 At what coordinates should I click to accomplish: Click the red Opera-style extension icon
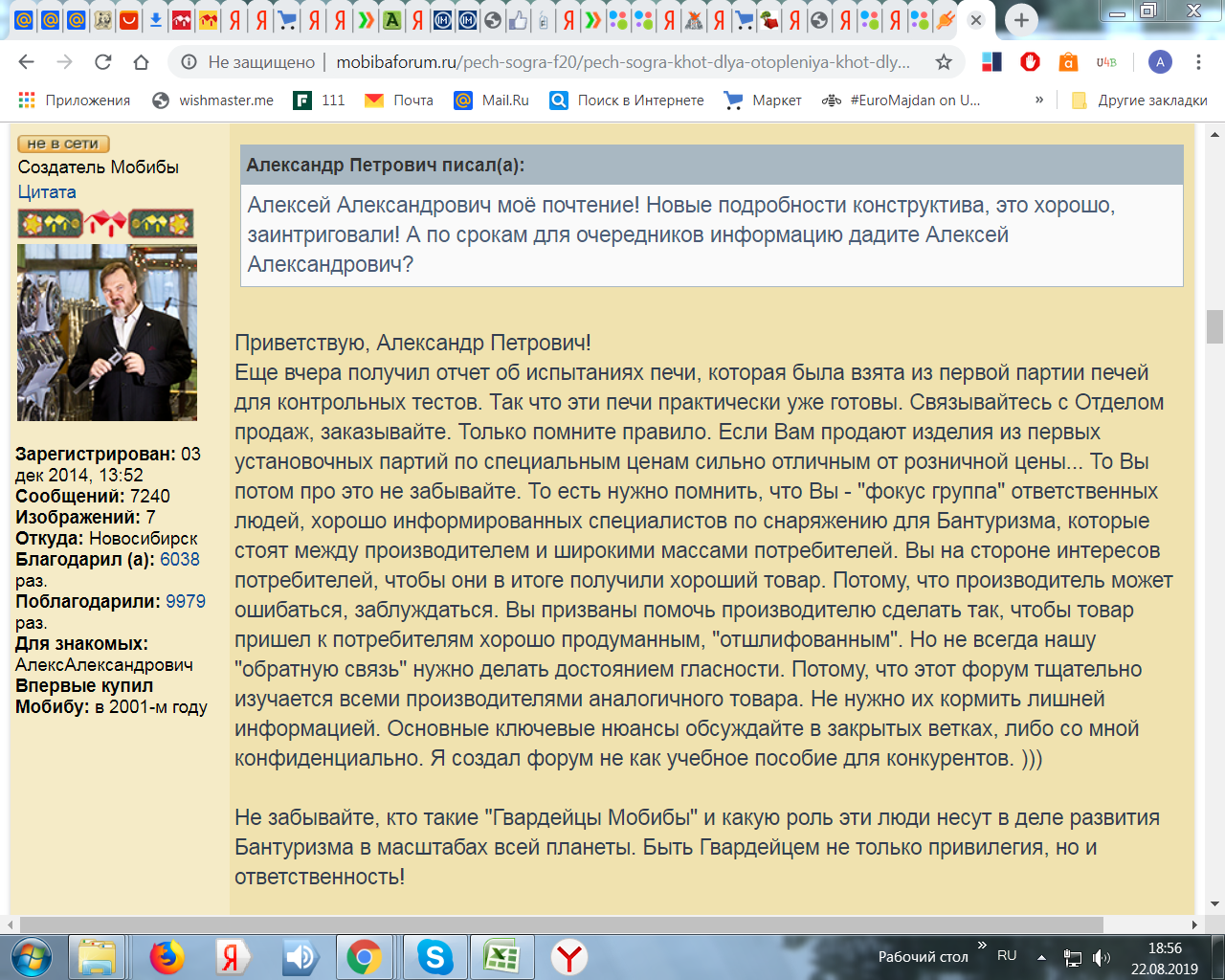pos(1030,62)
